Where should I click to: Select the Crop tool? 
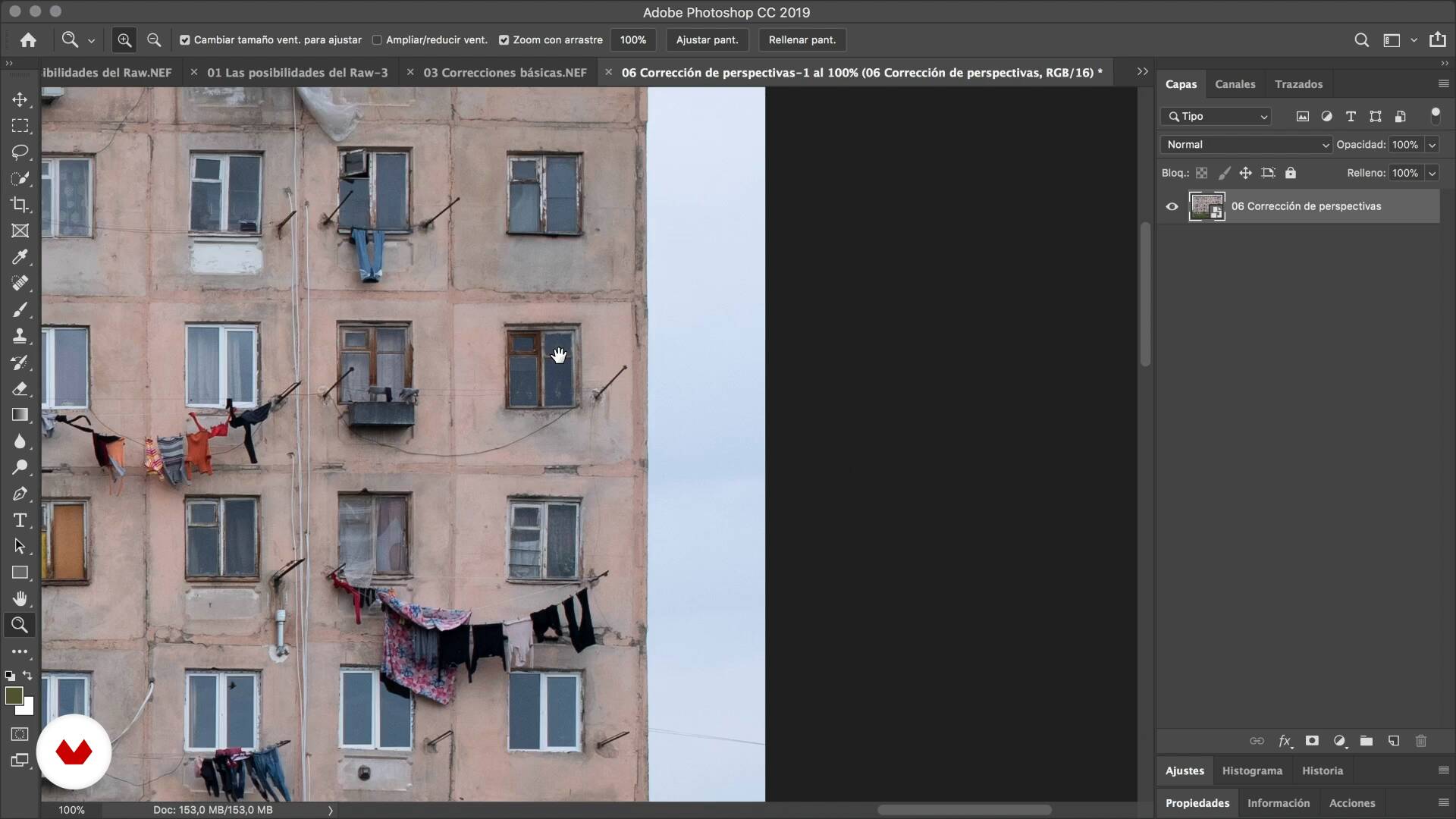coord(20,205)
